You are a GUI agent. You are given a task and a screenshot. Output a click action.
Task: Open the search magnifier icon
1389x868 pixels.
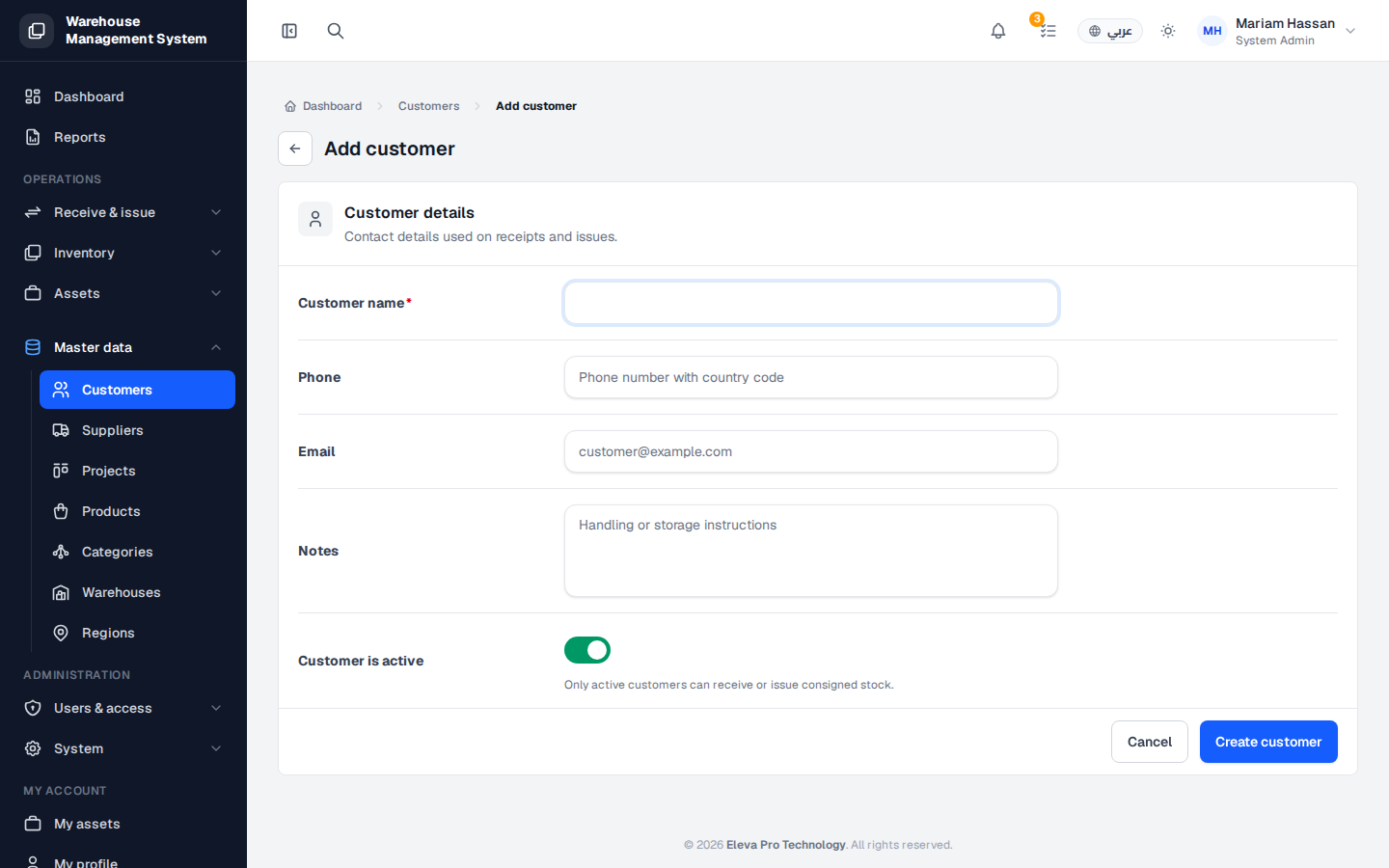coord(335,31)
